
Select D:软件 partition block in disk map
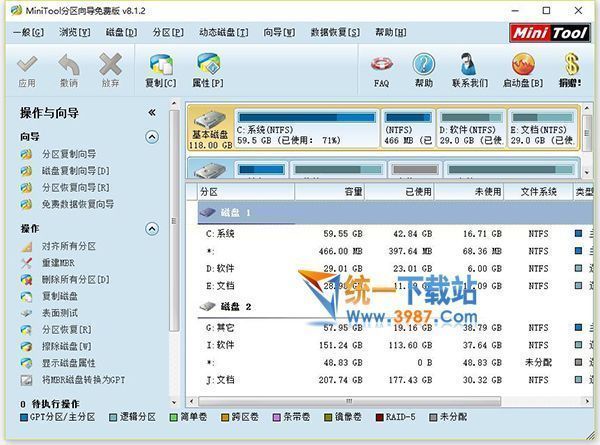[471, 128]
